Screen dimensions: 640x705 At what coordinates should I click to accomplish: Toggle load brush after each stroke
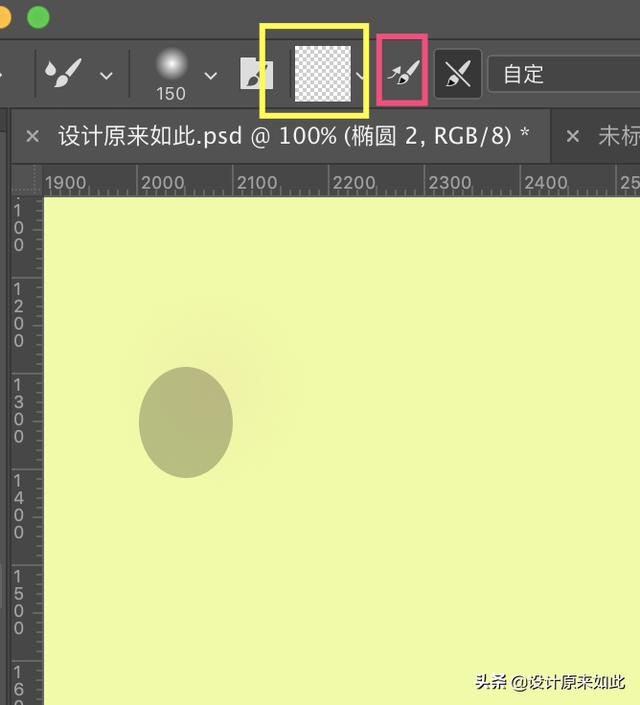click(x=403, y=74)
